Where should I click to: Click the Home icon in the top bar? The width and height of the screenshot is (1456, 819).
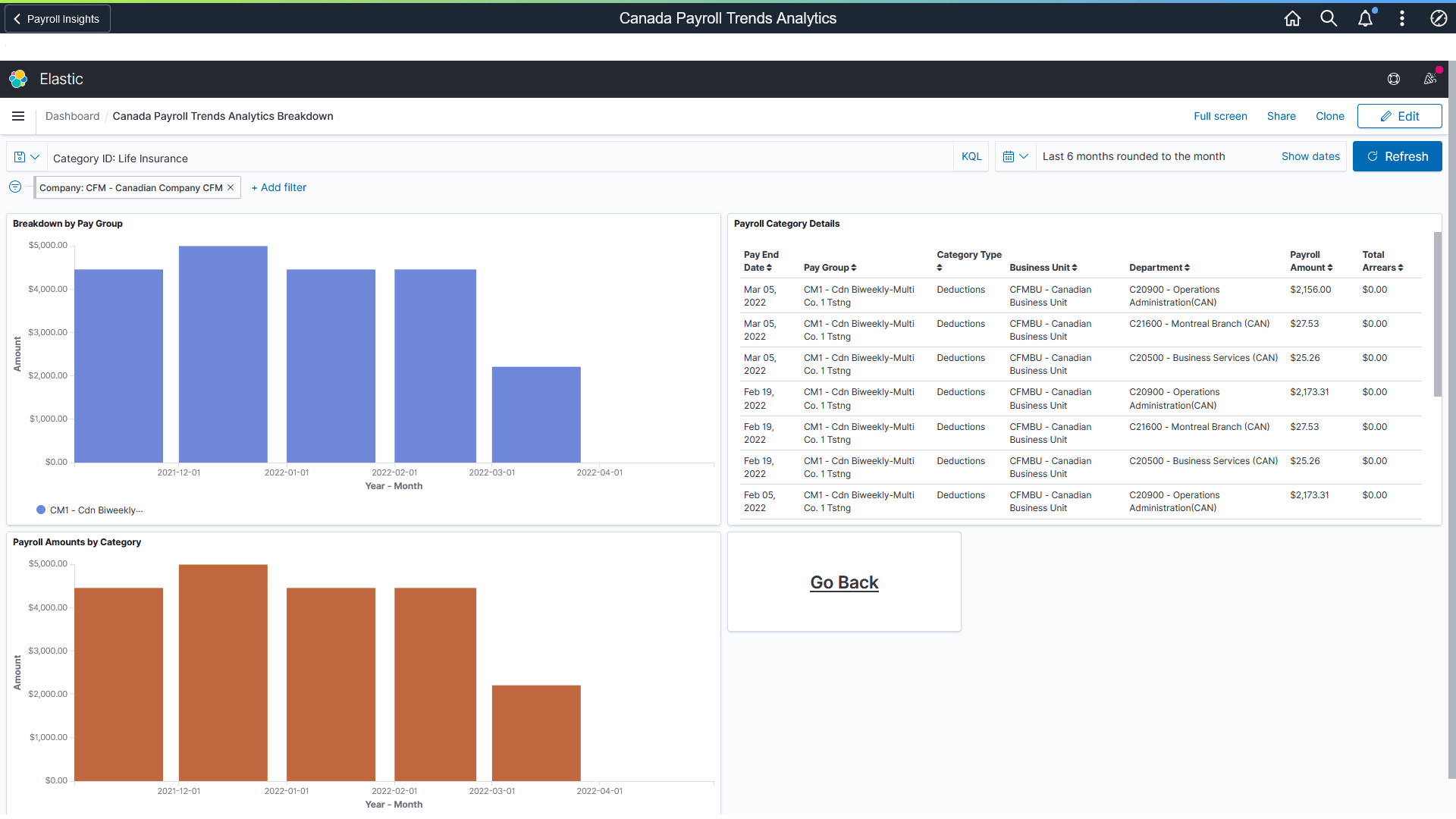pyautogui.click(x=1292, y=18)
